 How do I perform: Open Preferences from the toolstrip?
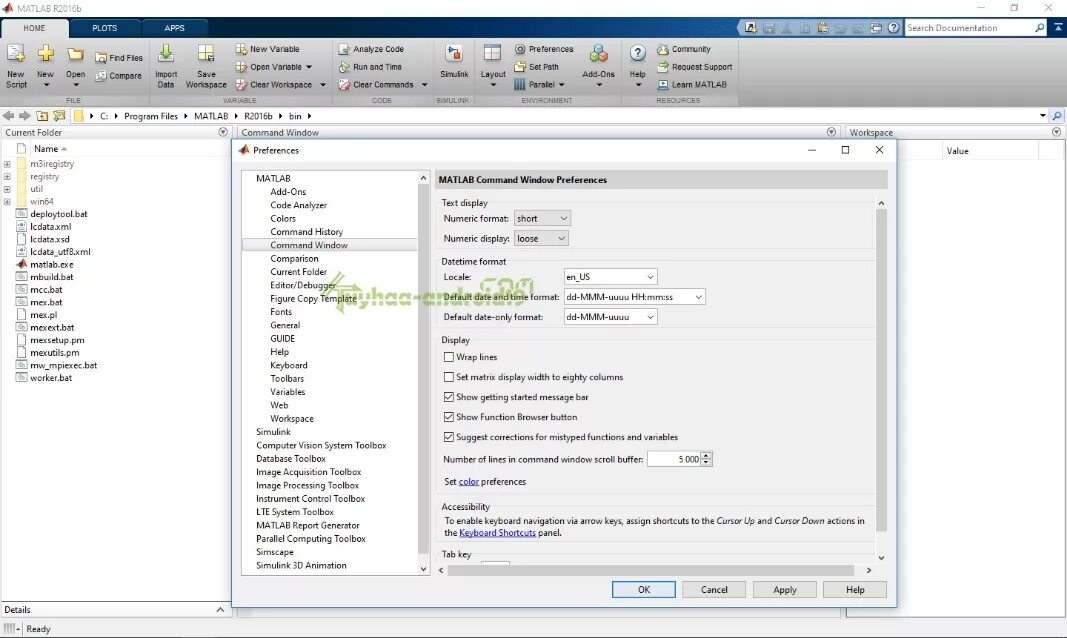[x=544, y=49]
